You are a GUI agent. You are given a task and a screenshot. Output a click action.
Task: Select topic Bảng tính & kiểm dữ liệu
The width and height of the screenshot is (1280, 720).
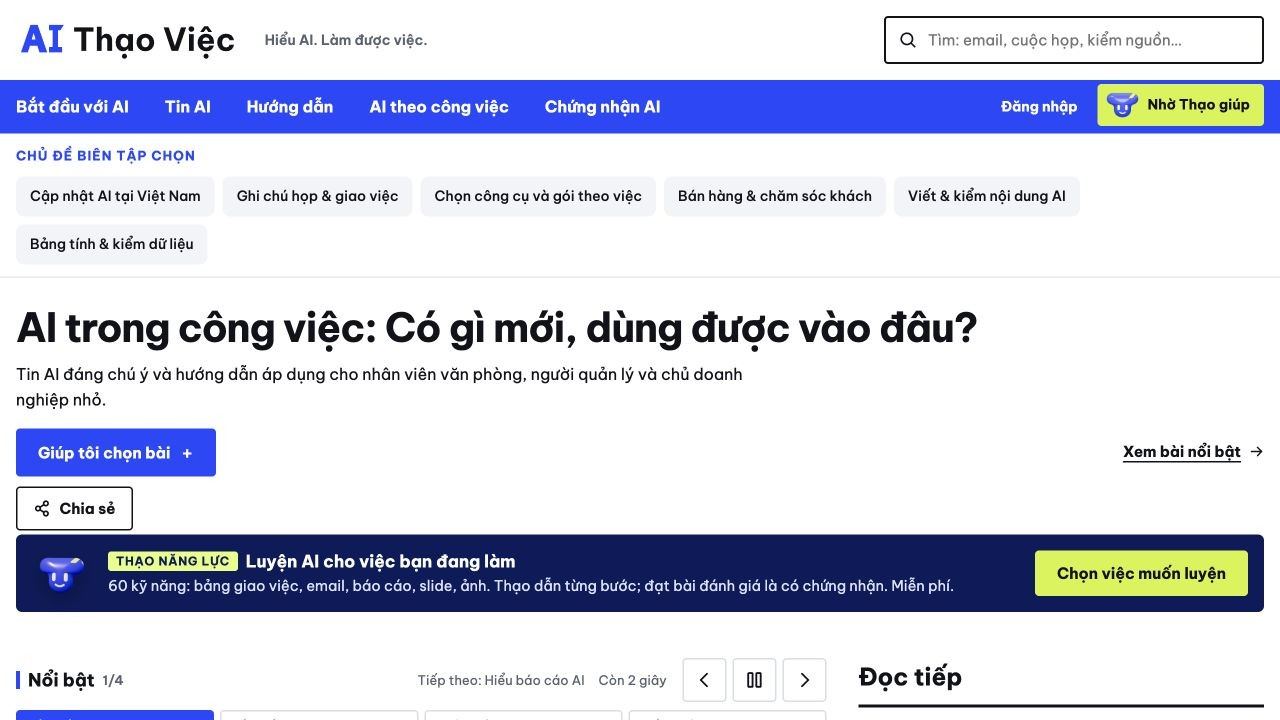coord(112,244)
